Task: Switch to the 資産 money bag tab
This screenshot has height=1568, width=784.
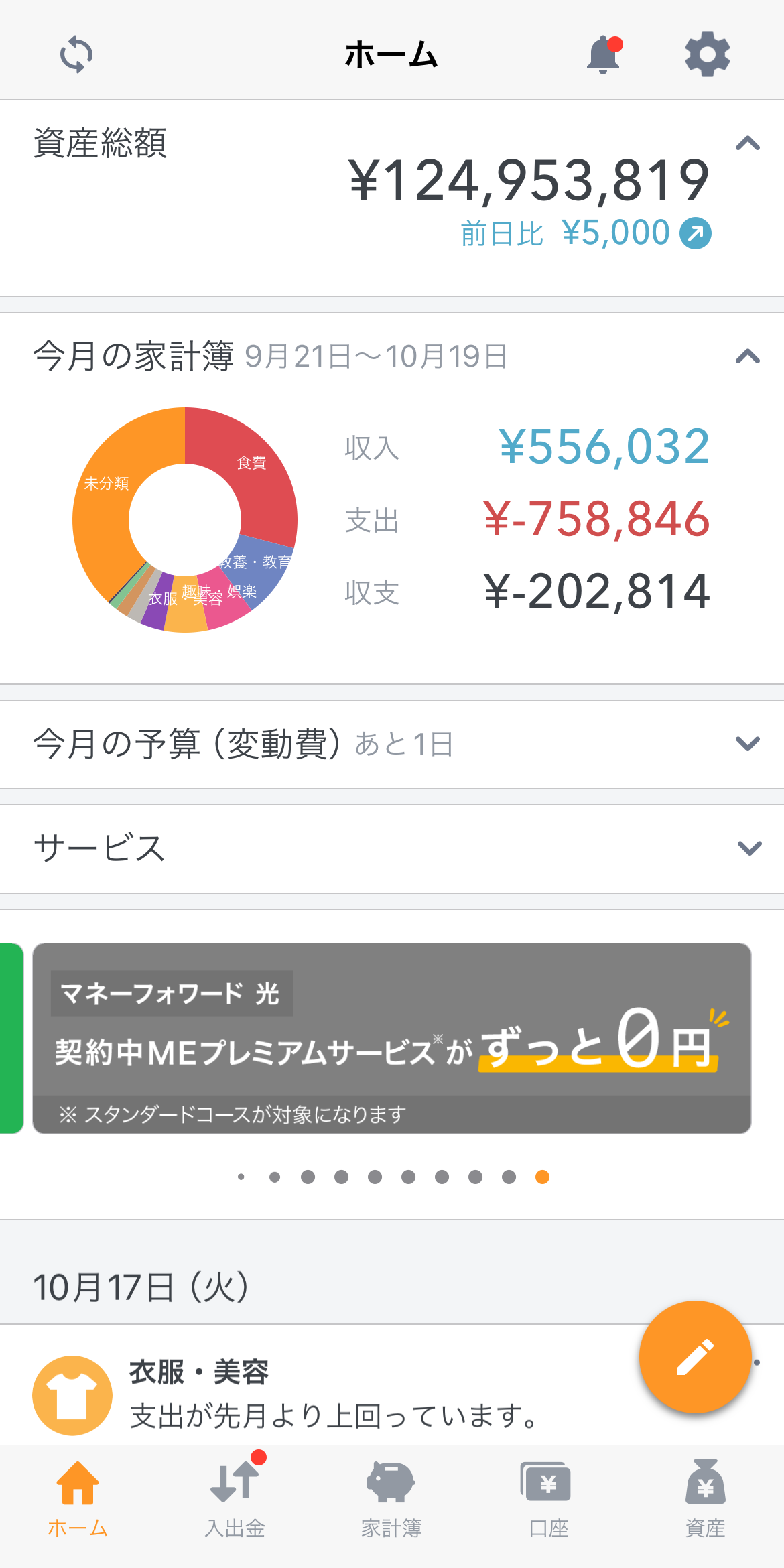Action: click(705, 1499)
